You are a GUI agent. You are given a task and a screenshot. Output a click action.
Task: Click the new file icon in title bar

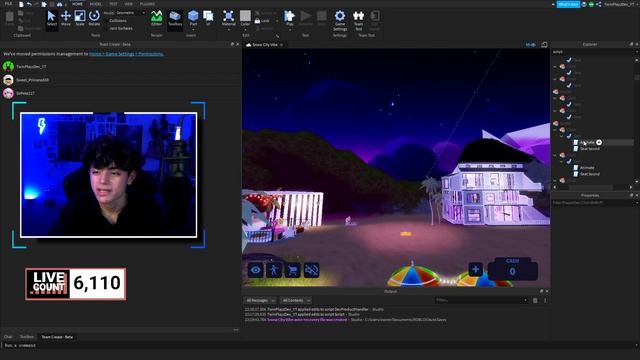[x=21, y=4]
